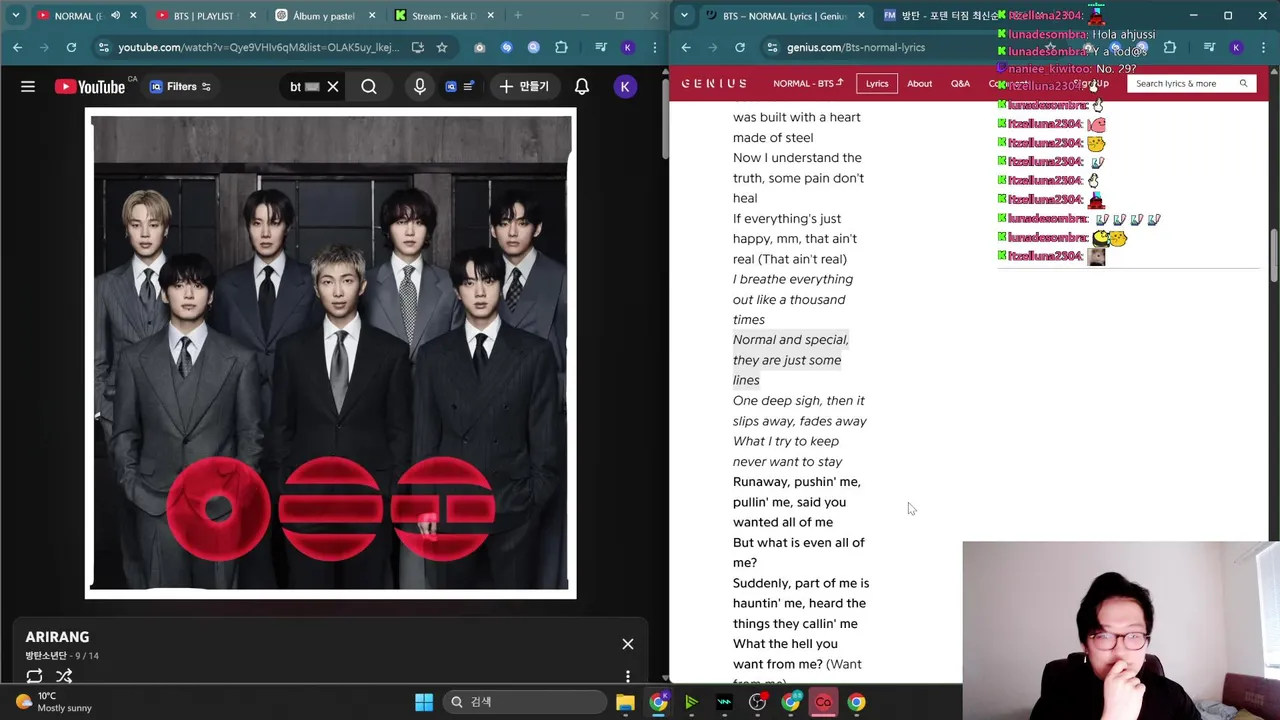The width and height of the screenshot is (1280, 720).
Task: Click the YouTube search magnifier button
Action: 369,87
